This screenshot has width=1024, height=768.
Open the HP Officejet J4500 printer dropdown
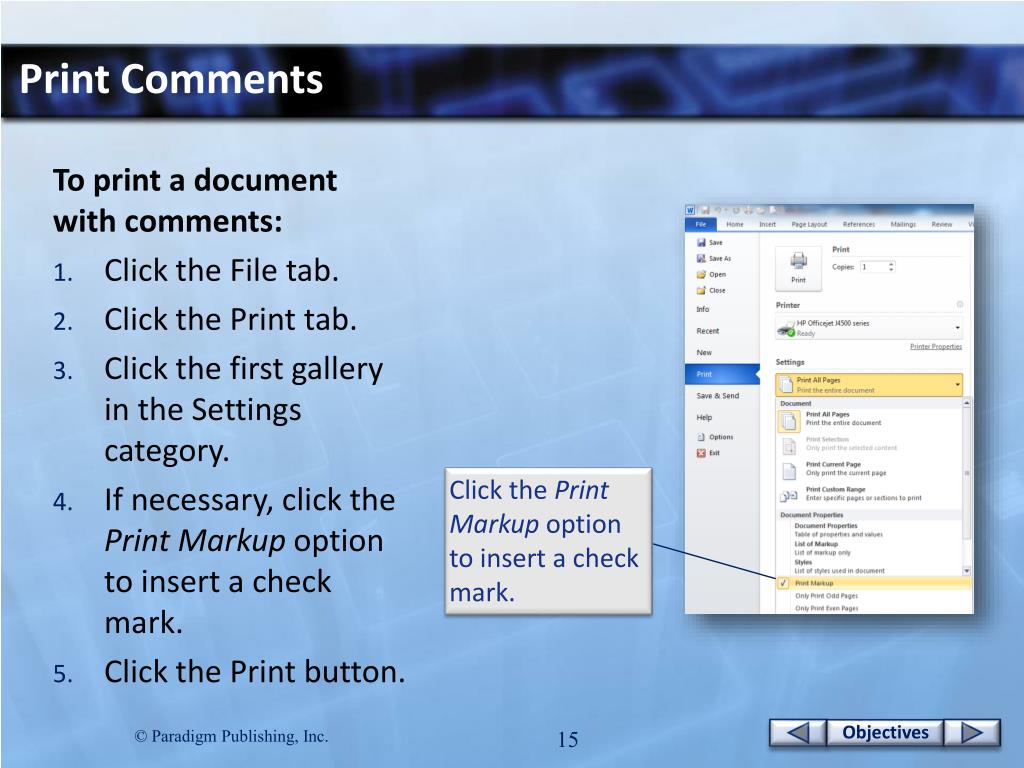(x=869, y=328)
